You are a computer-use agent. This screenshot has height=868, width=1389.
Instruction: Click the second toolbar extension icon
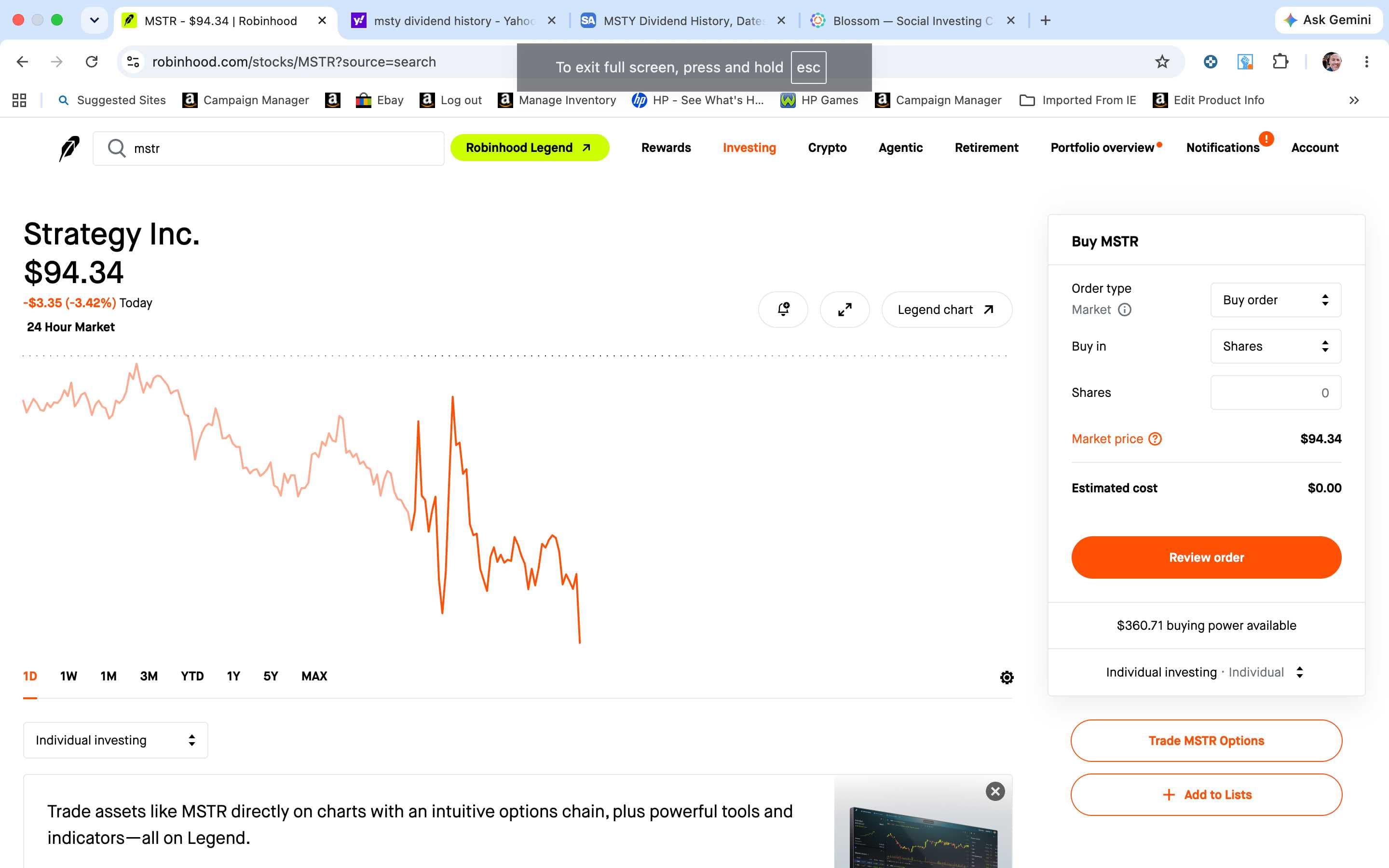(x=1245, y=61)
